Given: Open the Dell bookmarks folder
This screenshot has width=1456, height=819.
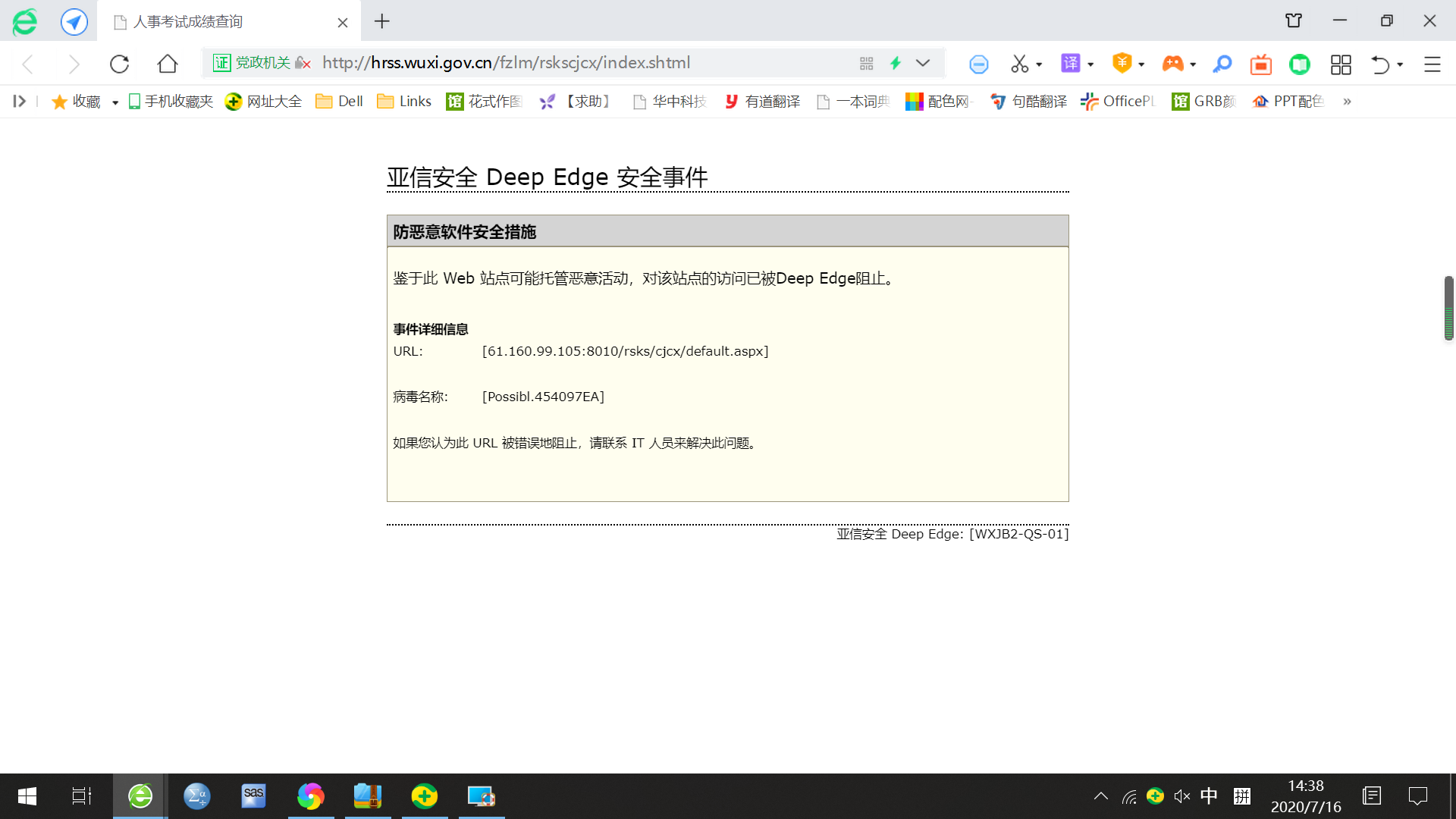Looking at the screenshot, I should click(x=339, y=101).
